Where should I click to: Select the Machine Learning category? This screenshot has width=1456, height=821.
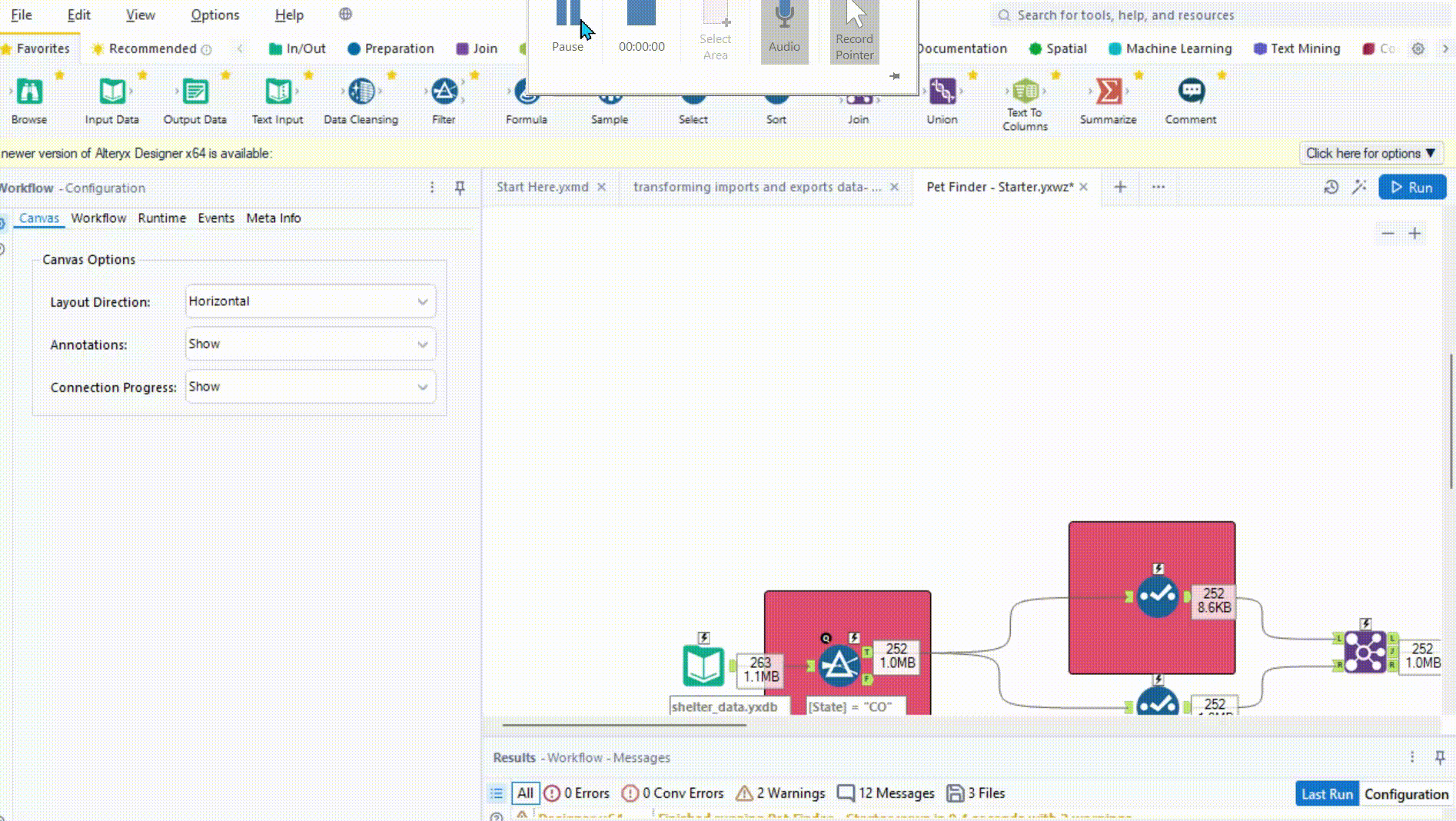pyautogui.click(x=1170, y=48)
